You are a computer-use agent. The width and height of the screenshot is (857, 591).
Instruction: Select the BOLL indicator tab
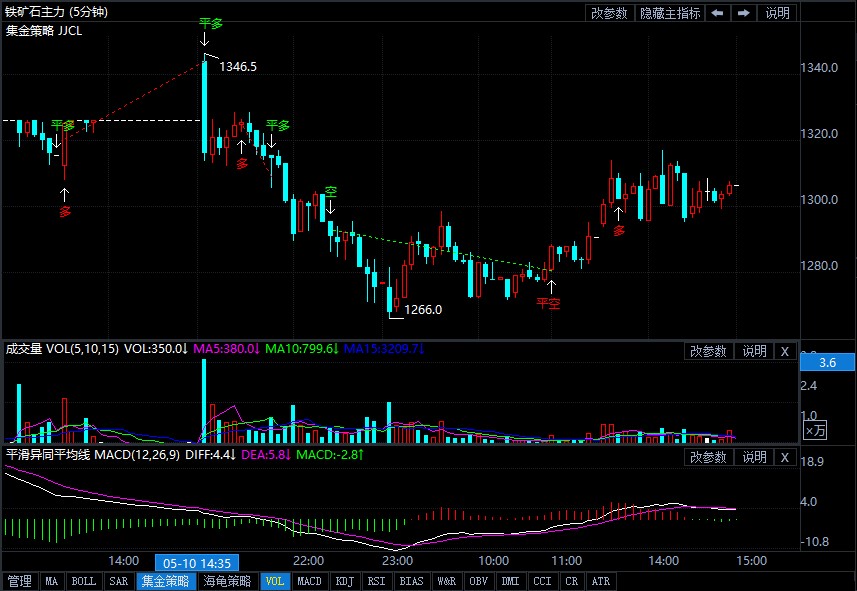coord(84,581)
